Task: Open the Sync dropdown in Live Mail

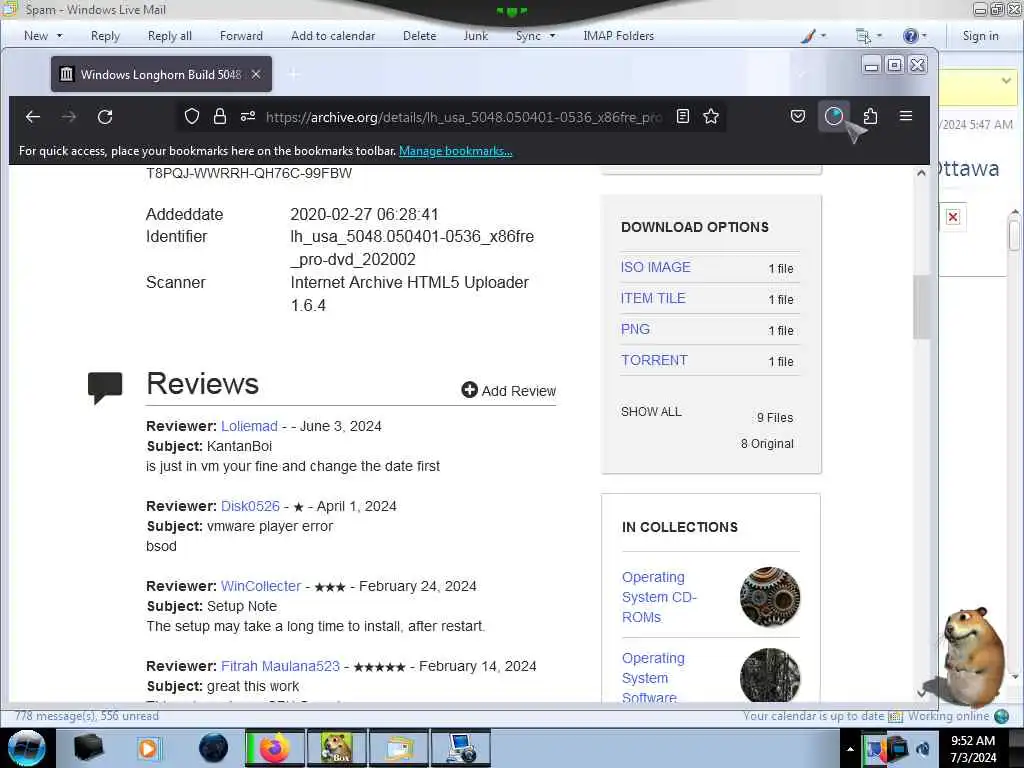Action: coord(535,36)
